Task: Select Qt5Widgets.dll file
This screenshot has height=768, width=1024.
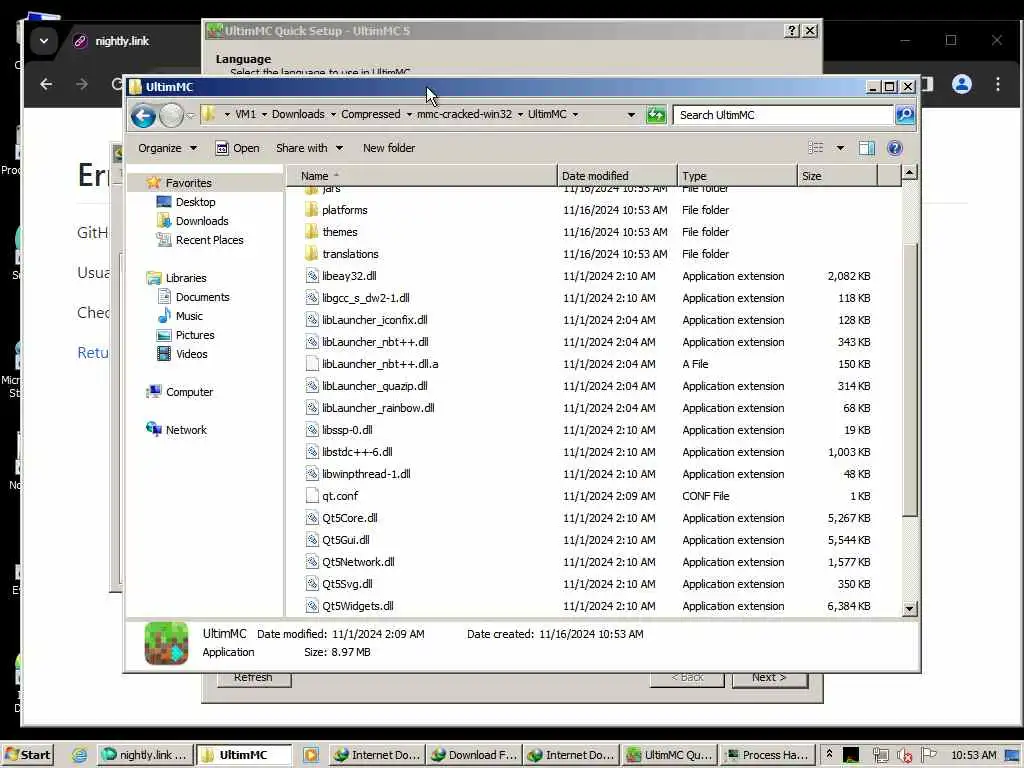Action: (x=357, y=606)
